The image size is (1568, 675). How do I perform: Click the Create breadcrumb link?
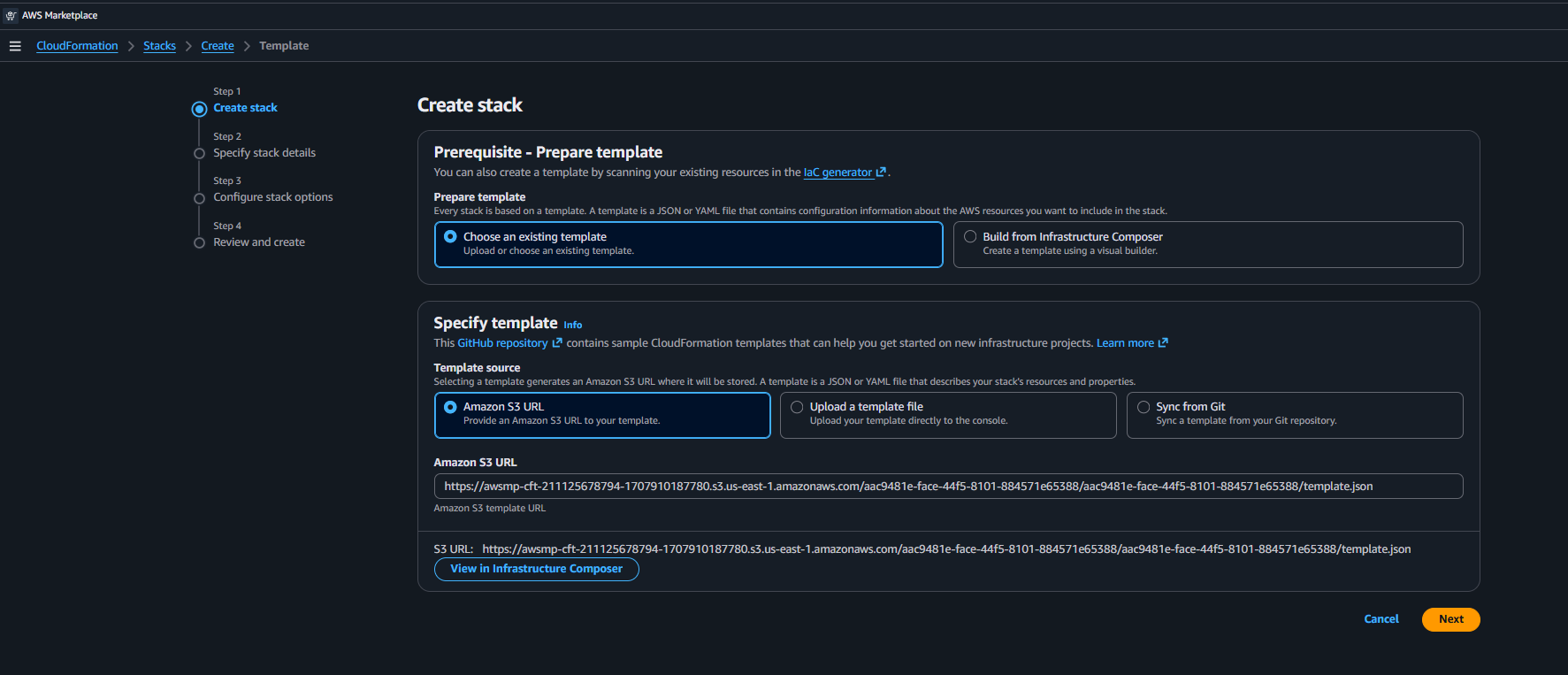(x=218, y=46)
